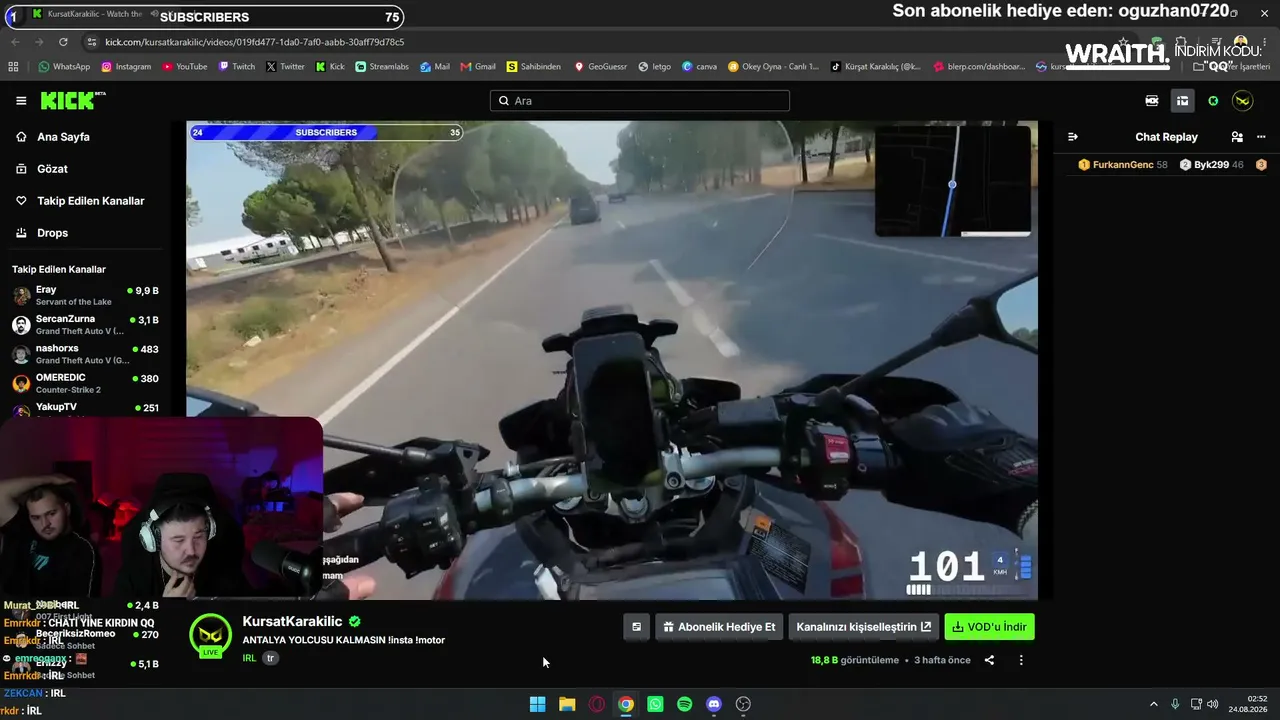
Task: Open the letgo bookmark
Action: (x=654, y=67)
